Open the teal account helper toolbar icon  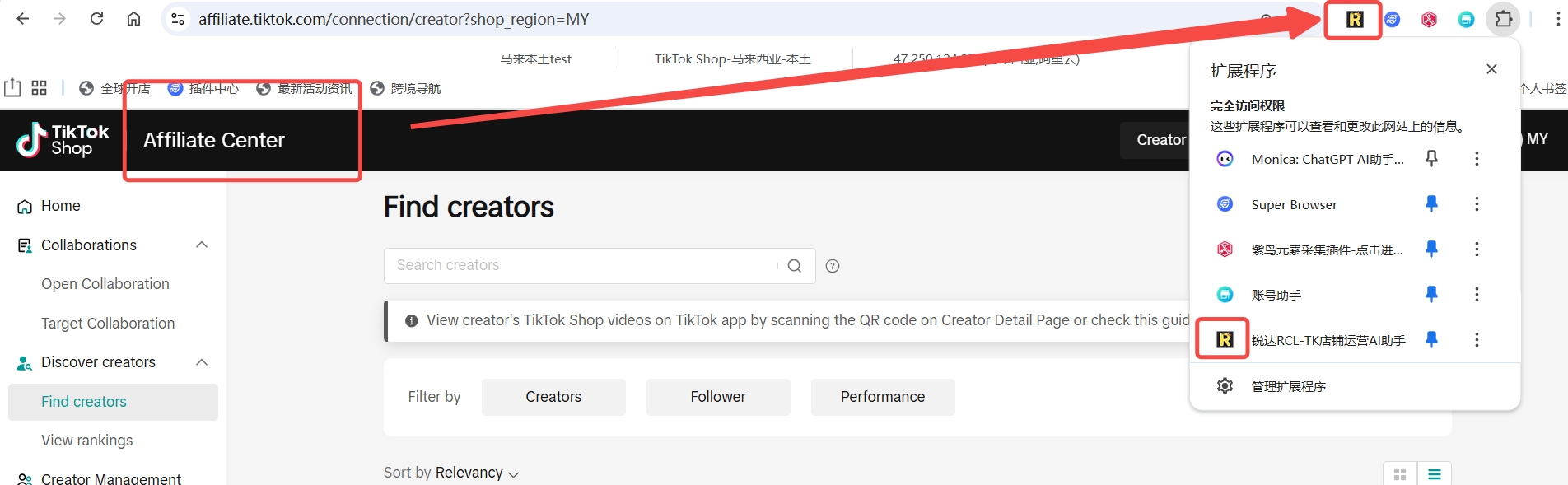click(x=1466, y=19)
